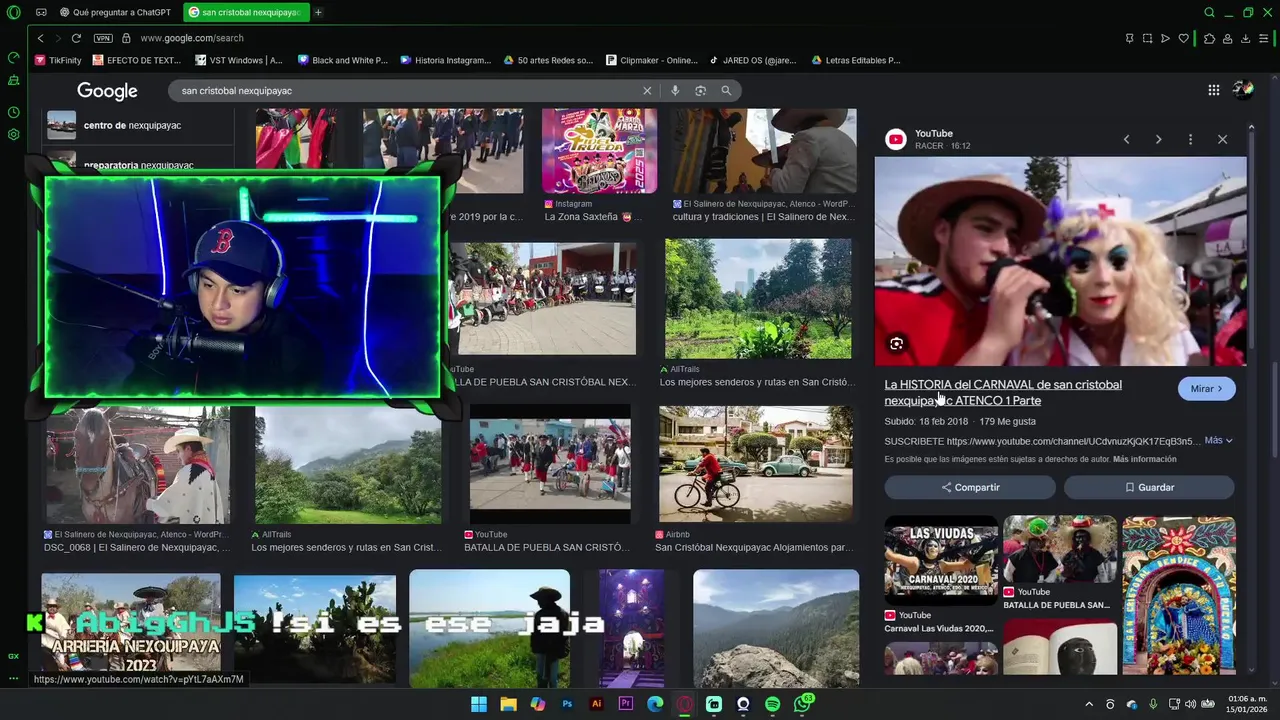
Task: Select the 'san cristobal nexquipayac' tab
Action: tap(246, 12)
